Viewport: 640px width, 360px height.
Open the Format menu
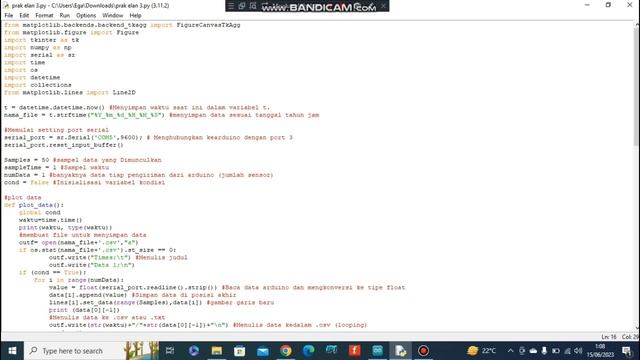coord(44,16)
